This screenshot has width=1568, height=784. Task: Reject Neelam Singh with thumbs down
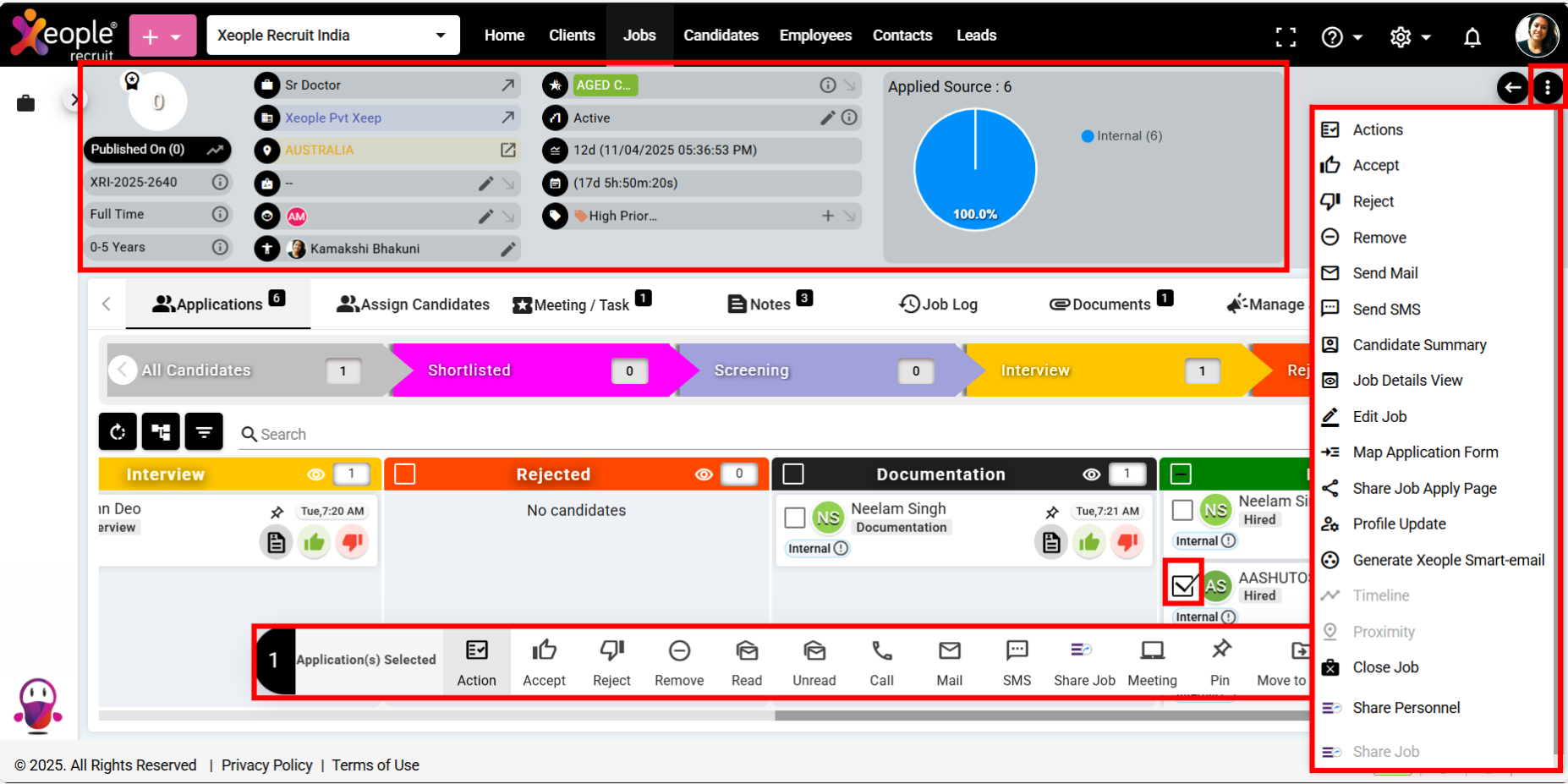pos(1127,542)
